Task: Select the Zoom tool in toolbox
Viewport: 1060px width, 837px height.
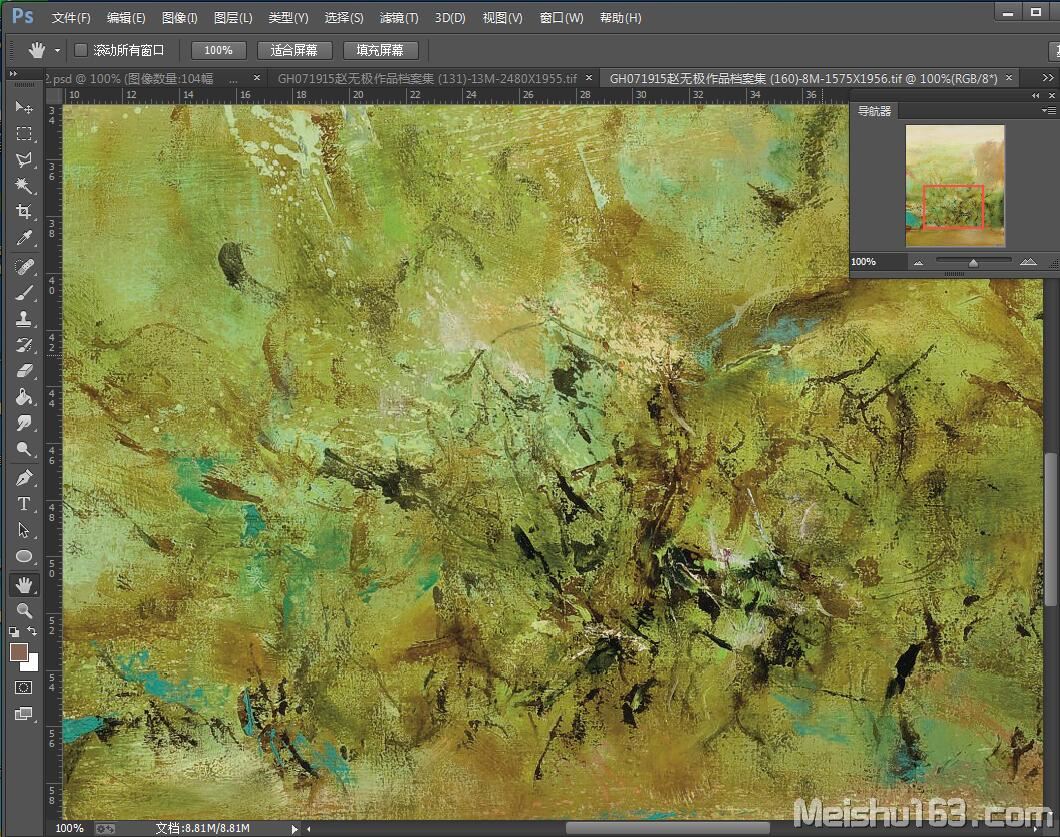Action: (24, 611)
